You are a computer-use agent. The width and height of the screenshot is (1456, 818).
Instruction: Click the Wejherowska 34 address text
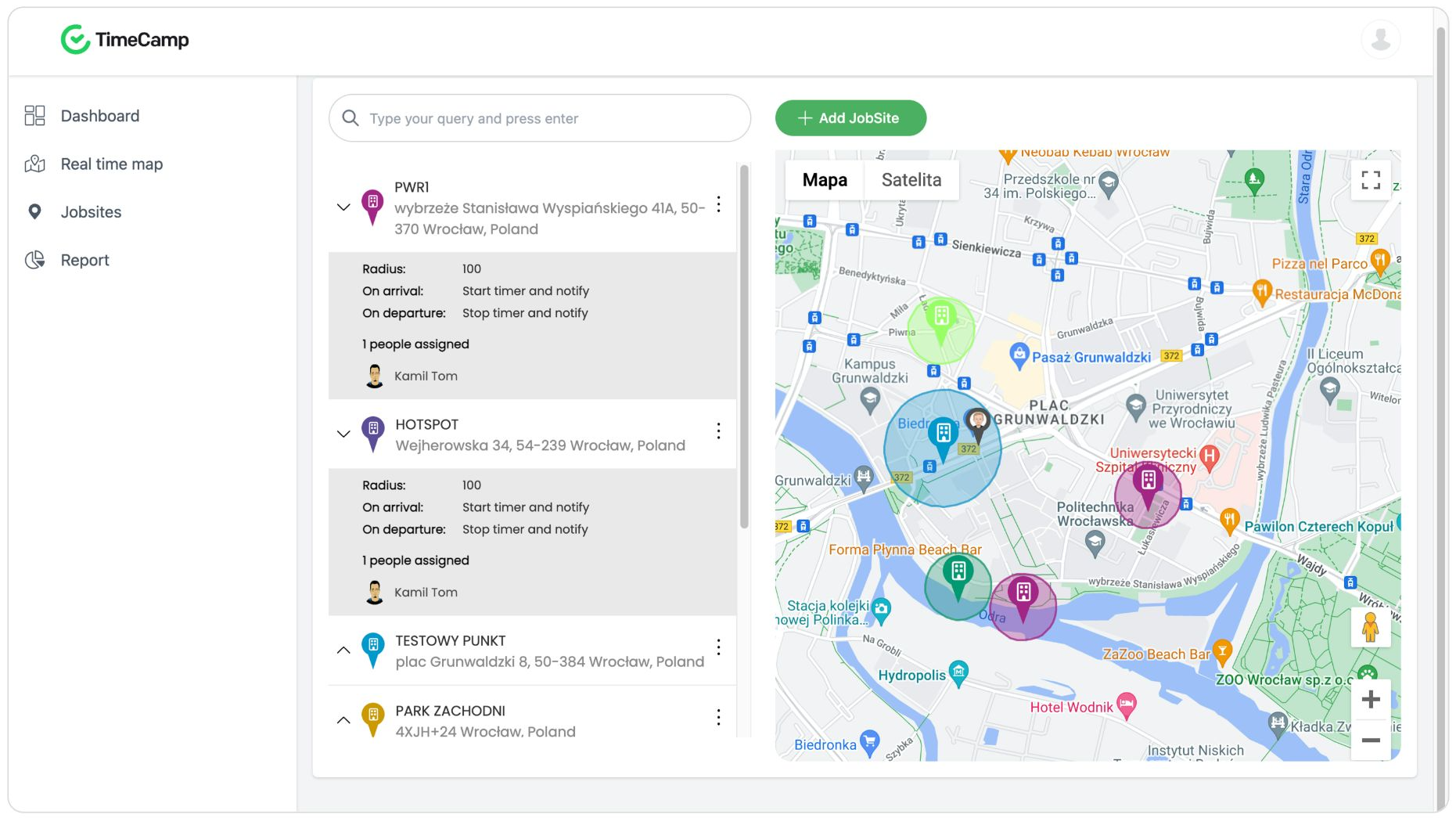click(540, 445)
